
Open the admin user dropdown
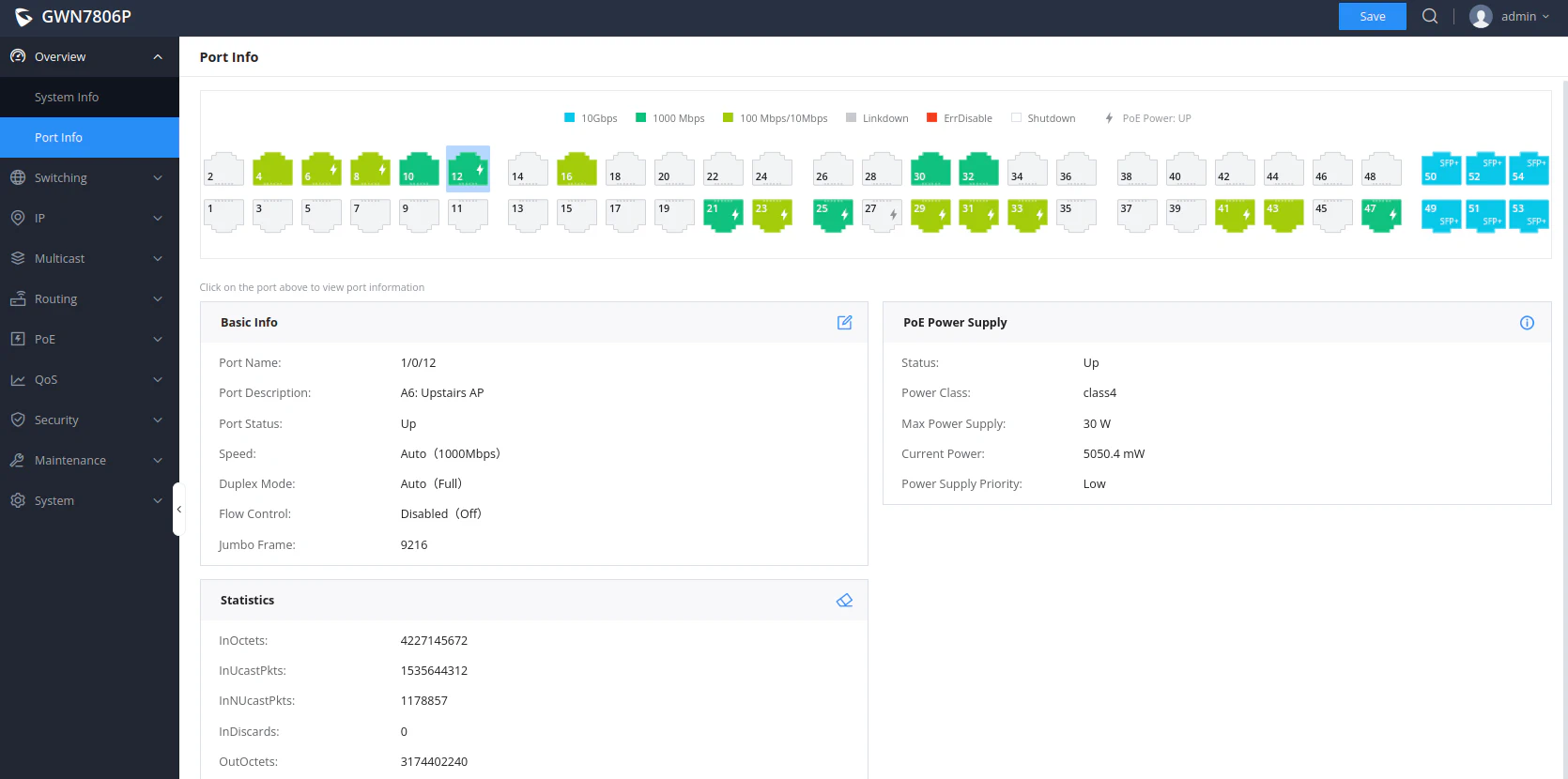(1510, 16)
